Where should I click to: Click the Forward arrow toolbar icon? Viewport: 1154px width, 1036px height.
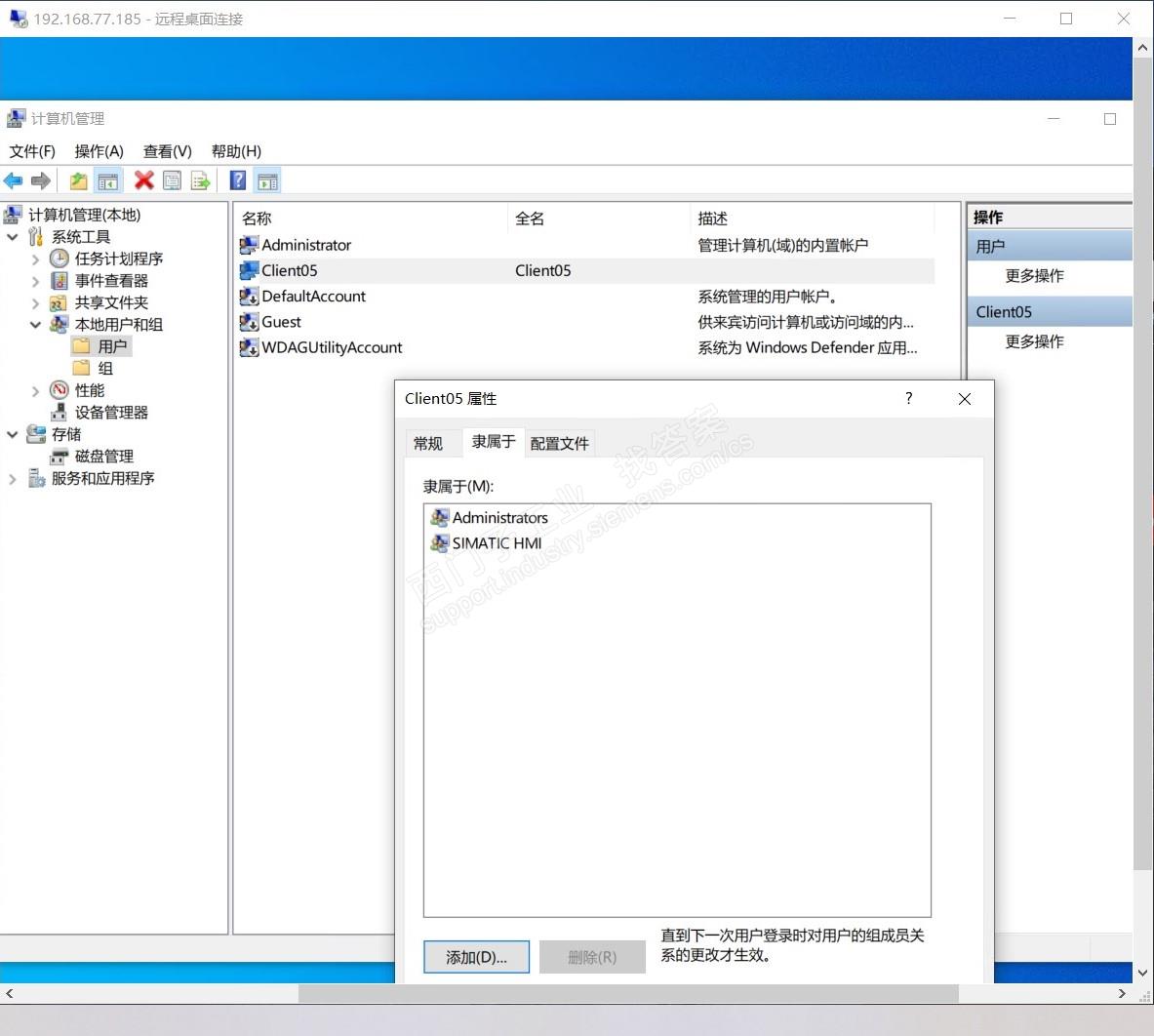(x=41, y=180)
